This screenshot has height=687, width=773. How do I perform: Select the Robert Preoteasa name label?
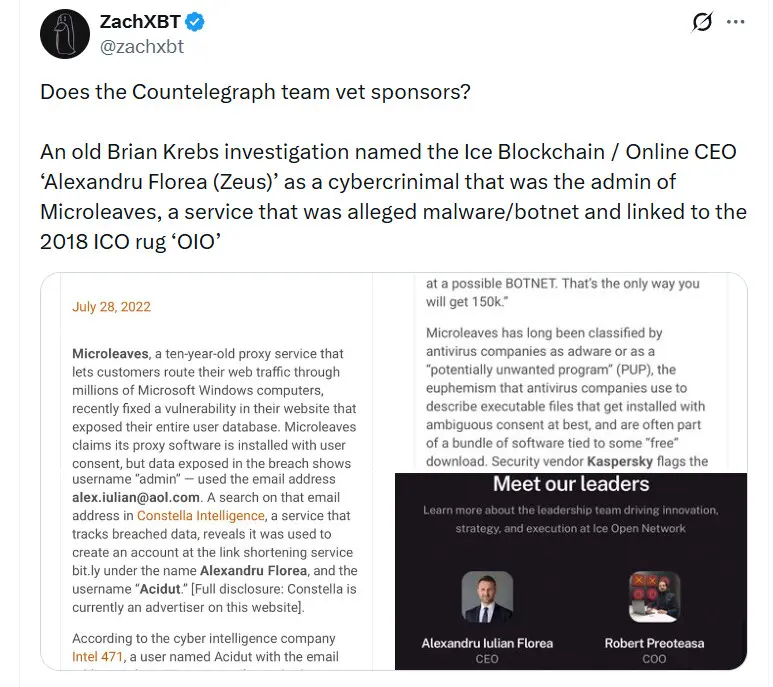pos(652,643)
